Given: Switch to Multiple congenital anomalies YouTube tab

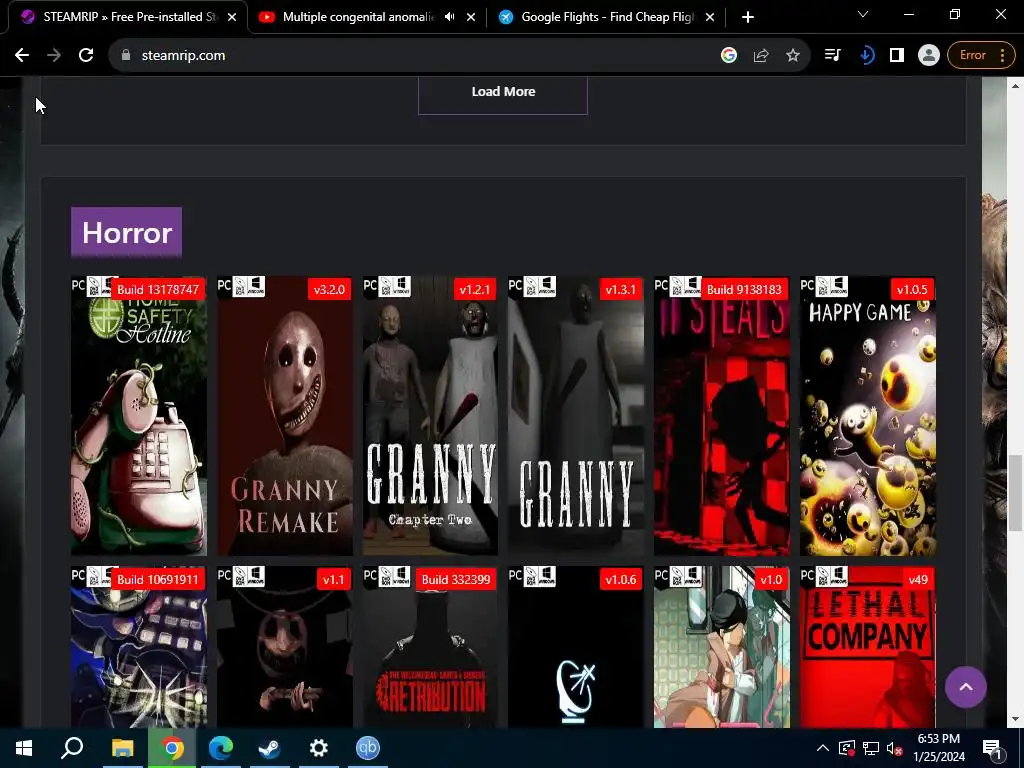Looking at the screenshot, I should pos(358,17).
